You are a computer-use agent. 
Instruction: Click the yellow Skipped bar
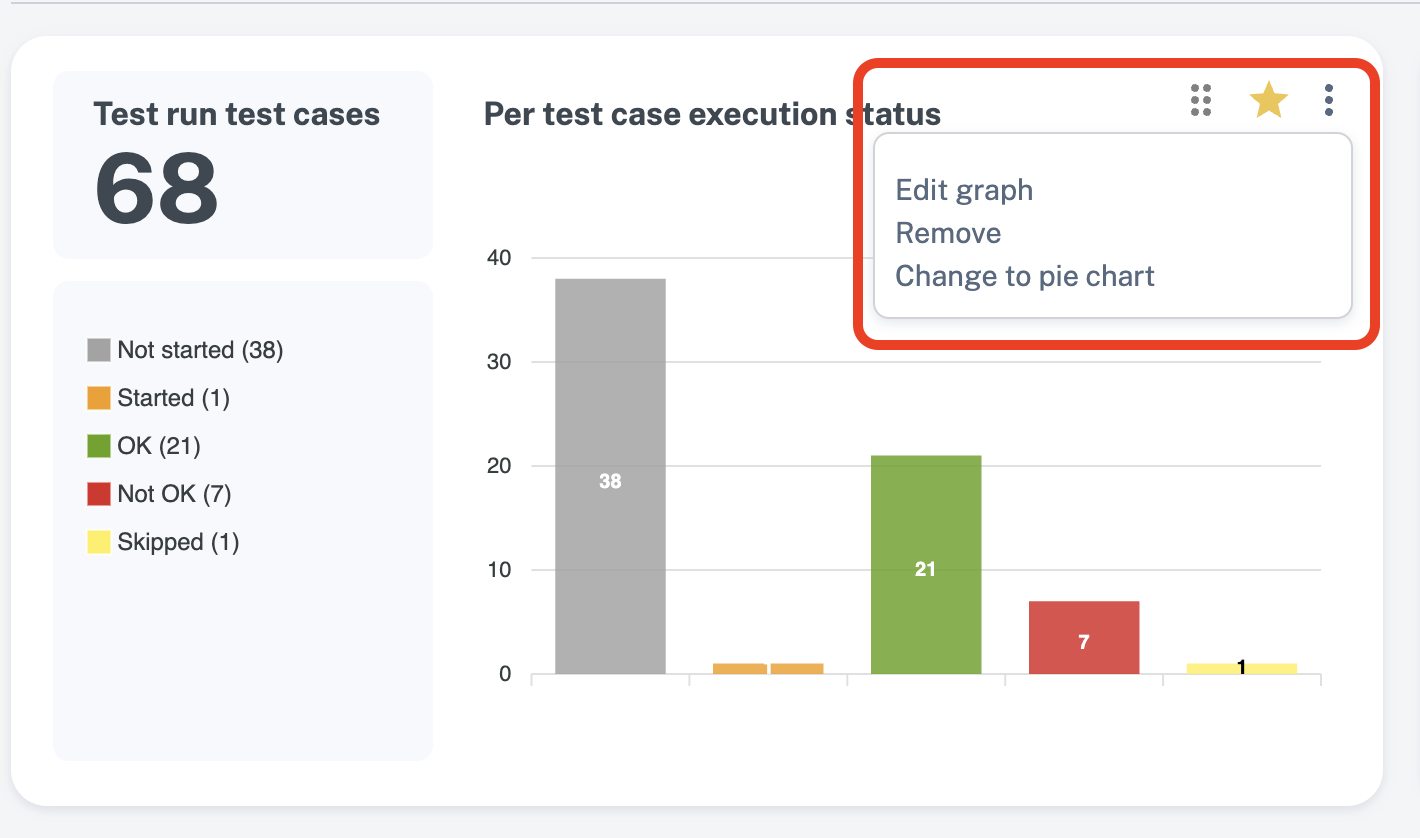1242,668
